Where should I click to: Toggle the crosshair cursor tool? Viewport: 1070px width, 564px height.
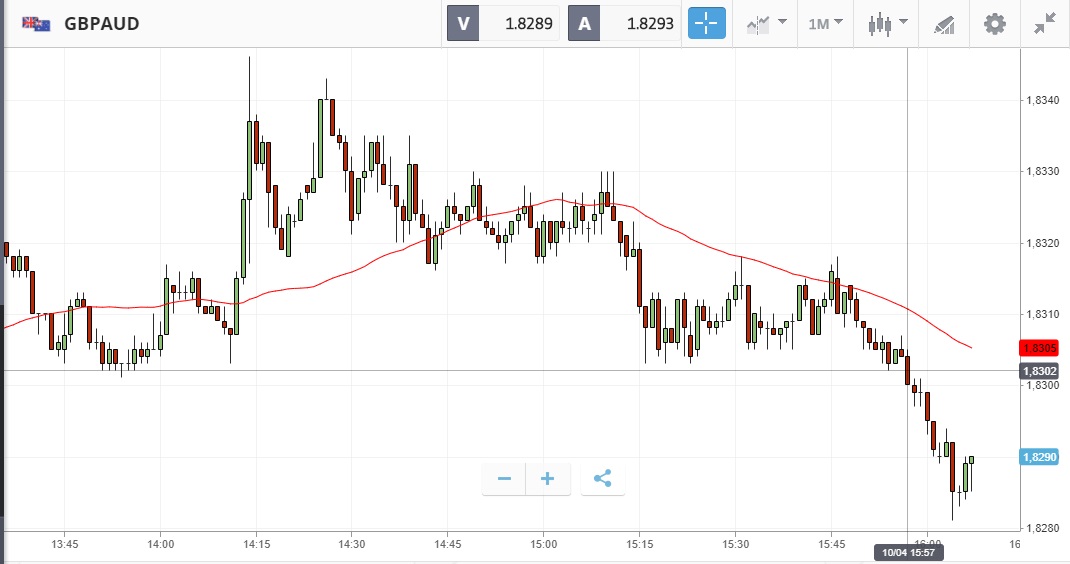706,24
